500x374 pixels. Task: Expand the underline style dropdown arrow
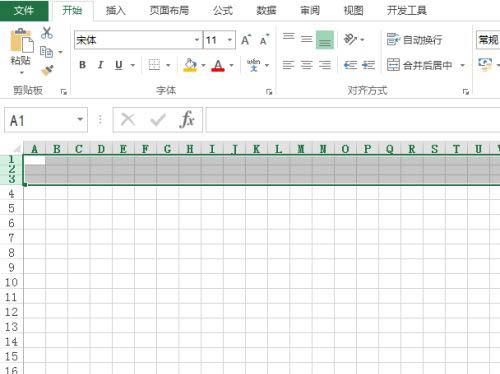tap(133, 65)
